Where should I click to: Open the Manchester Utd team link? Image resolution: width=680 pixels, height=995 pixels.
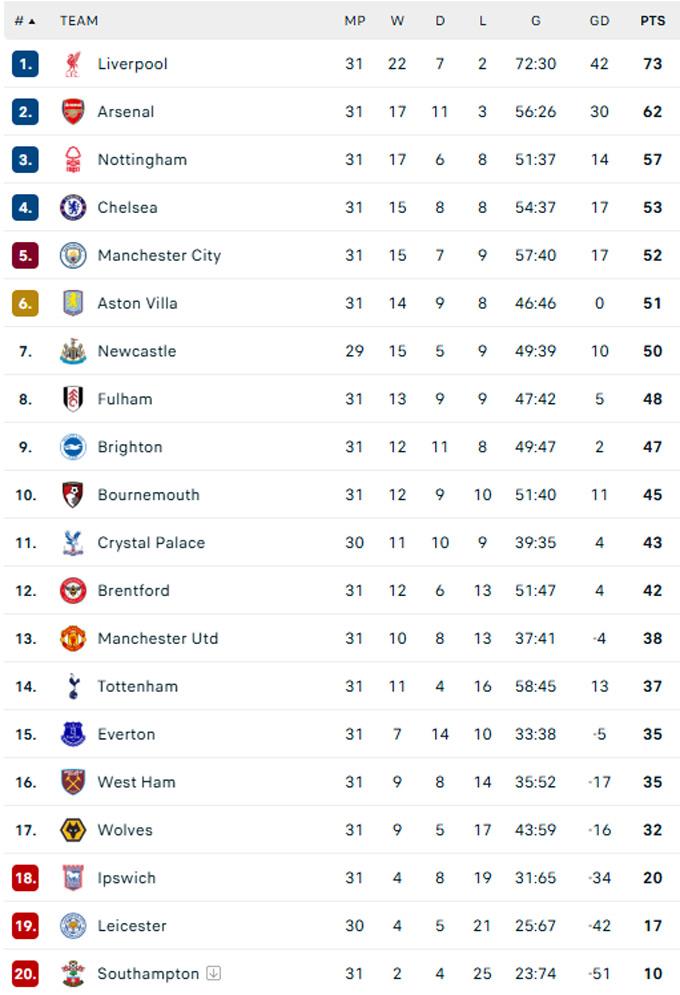157,639
